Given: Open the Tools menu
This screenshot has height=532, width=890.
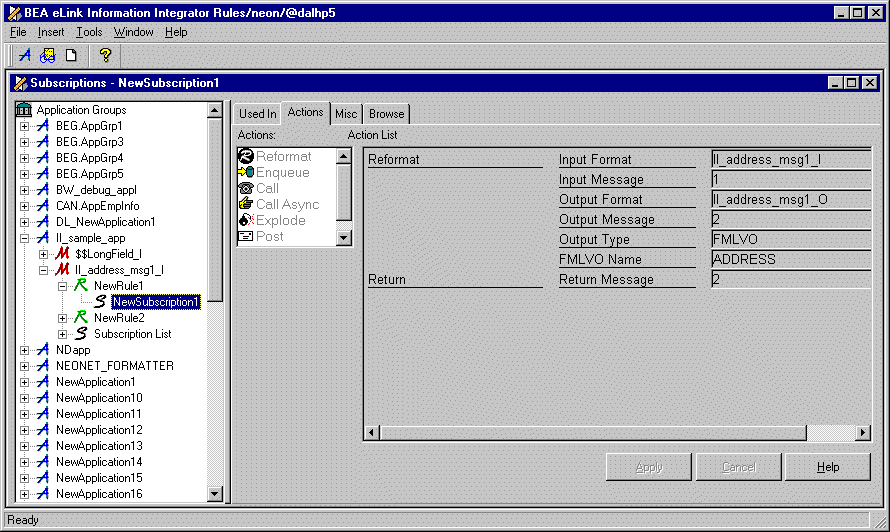Looking at the screenshot, I should pyautogui.click(x=89, y=32).
